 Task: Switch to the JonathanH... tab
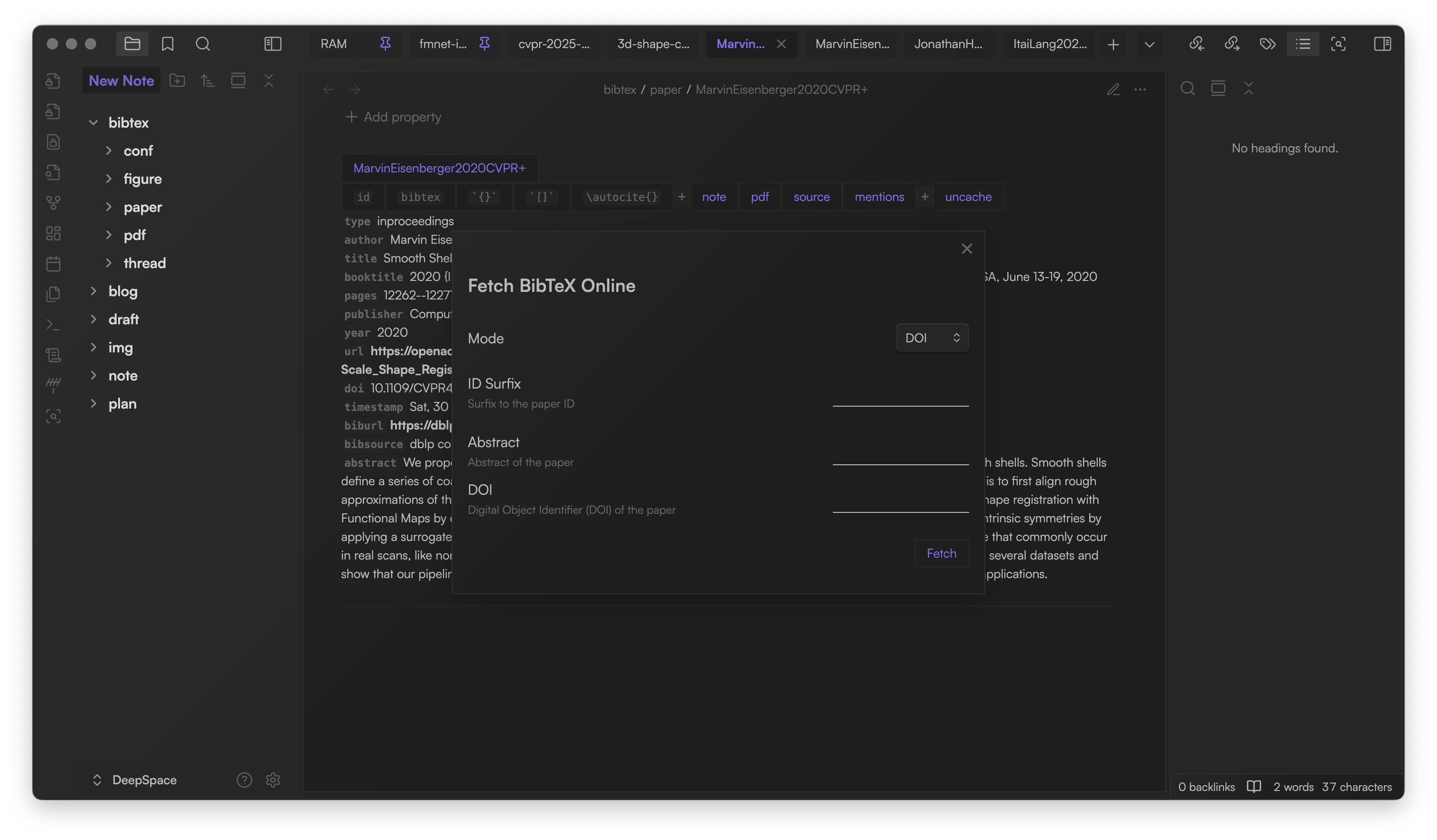[x=948, y=44]
